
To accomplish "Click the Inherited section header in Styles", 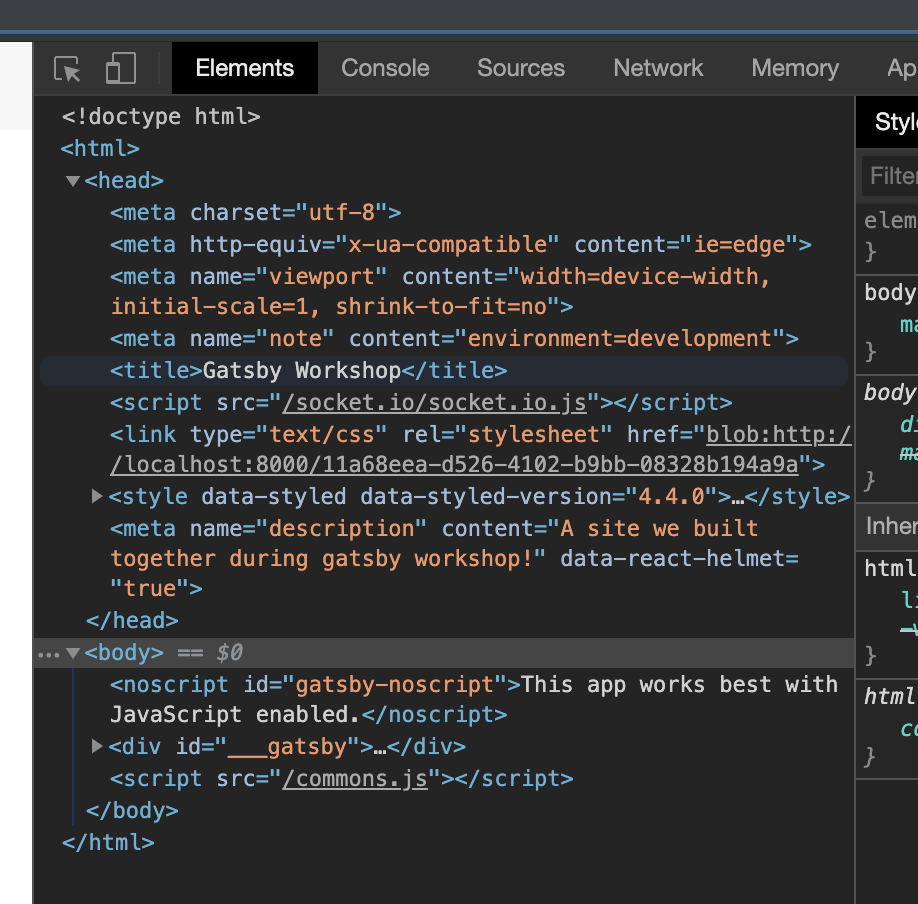I will pyautogui.click(x=887, y=526).
